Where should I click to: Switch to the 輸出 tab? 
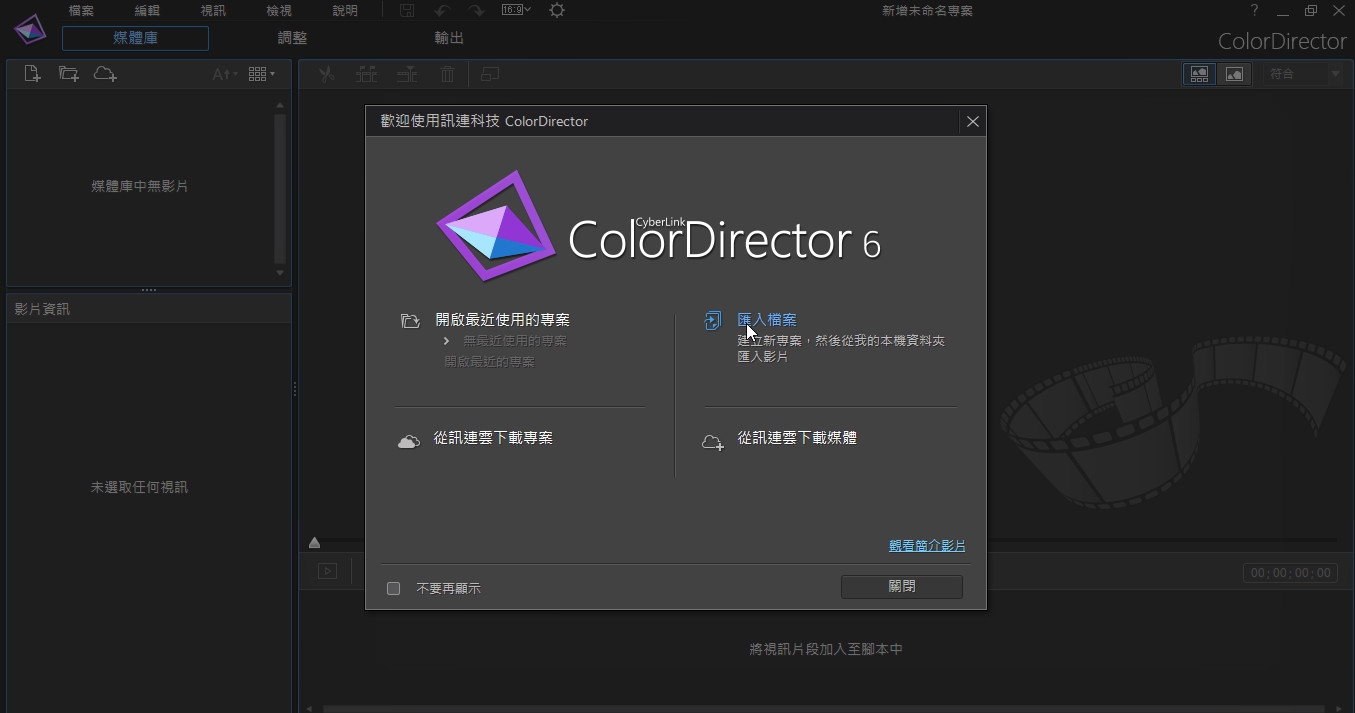click(449, 38)
